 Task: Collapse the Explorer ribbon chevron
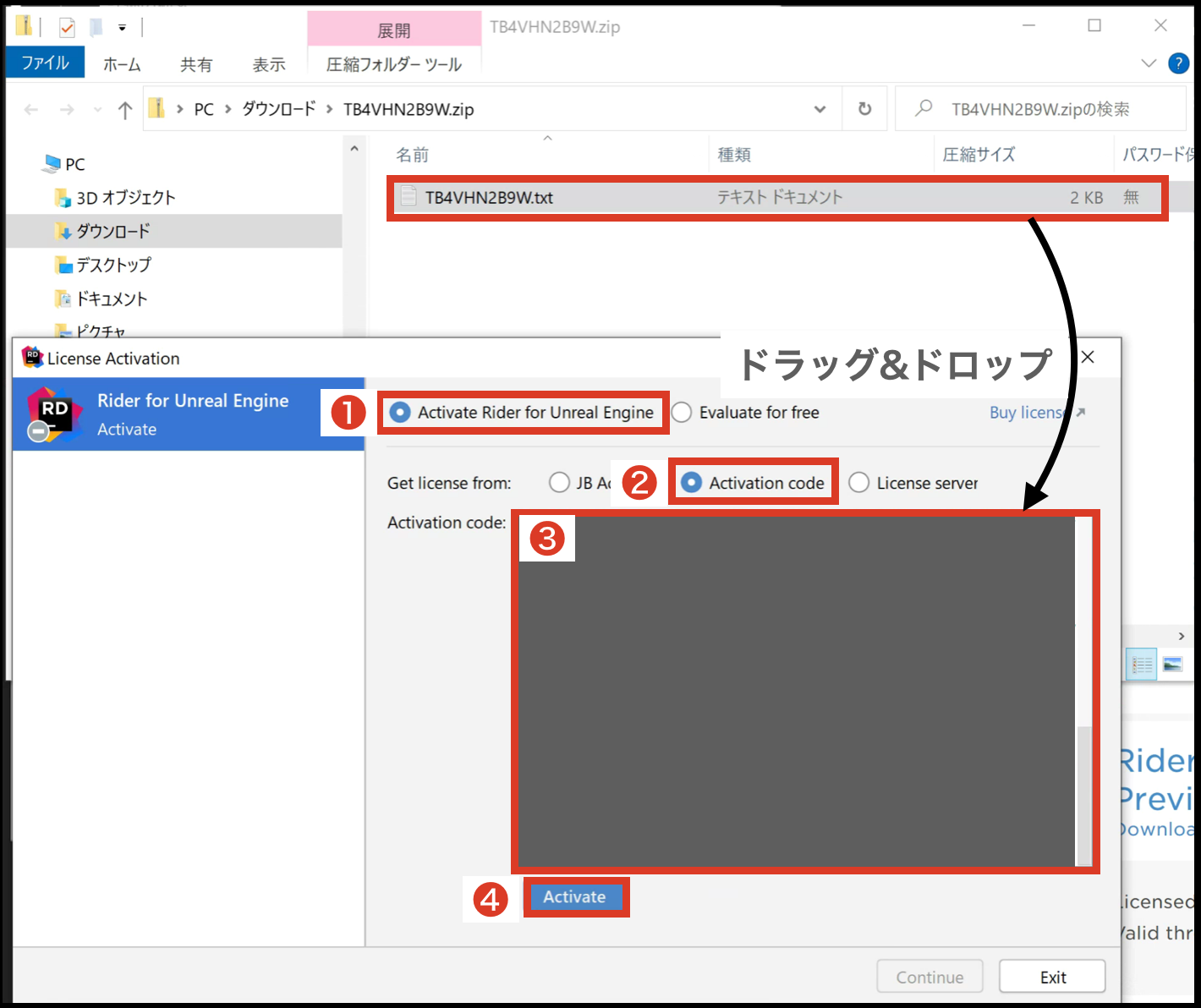tap(1149, 63)
